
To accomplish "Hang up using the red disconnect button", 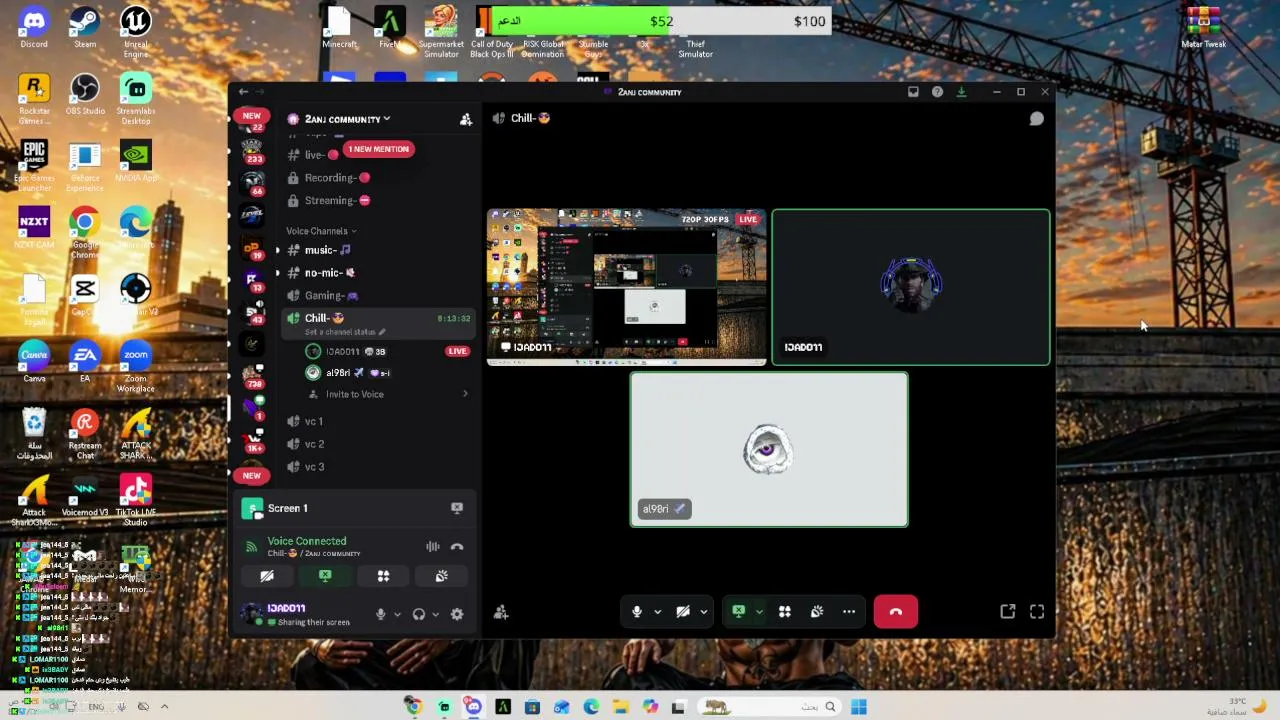I will [x=896, y=612].
